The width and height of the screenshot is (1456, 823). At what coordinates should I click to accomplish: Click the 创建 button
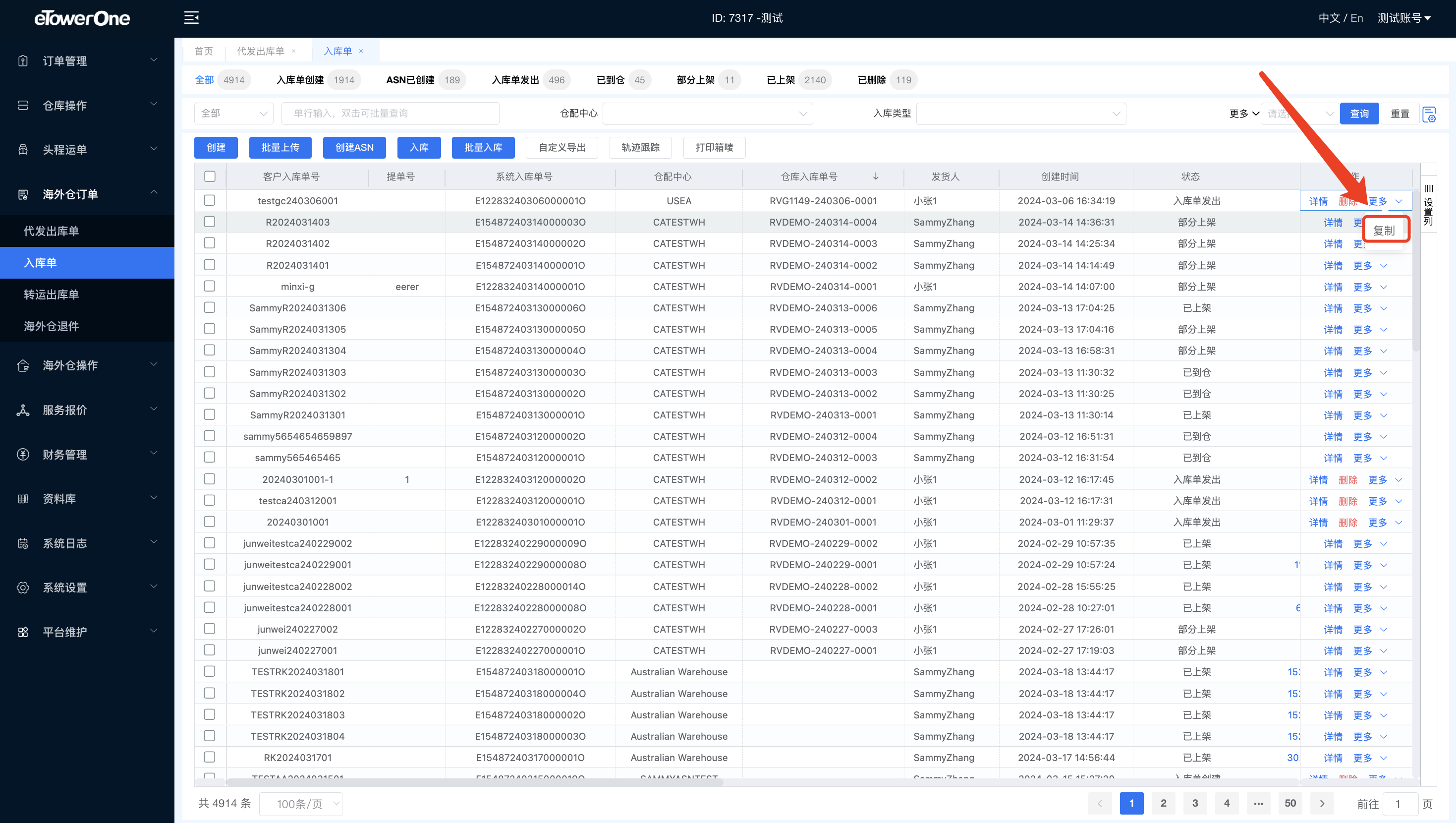pyautogui.click(x=216, y=148)
